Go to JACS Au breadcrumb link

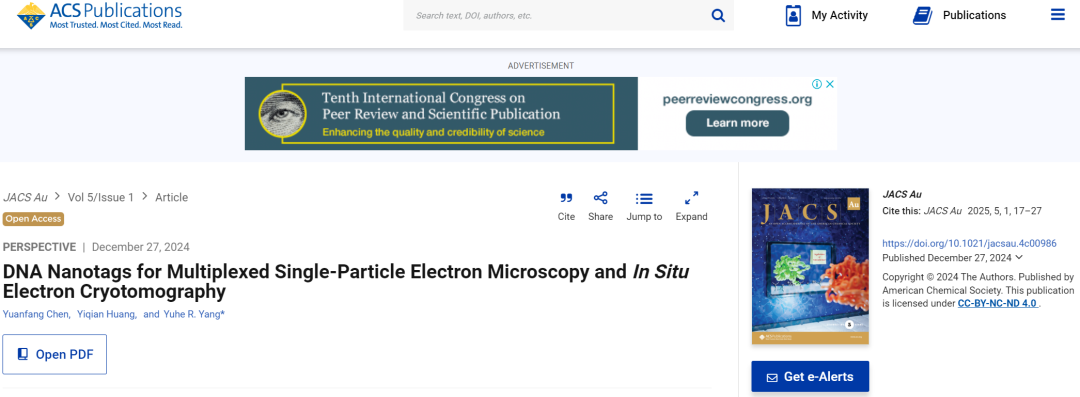point(25,197)
